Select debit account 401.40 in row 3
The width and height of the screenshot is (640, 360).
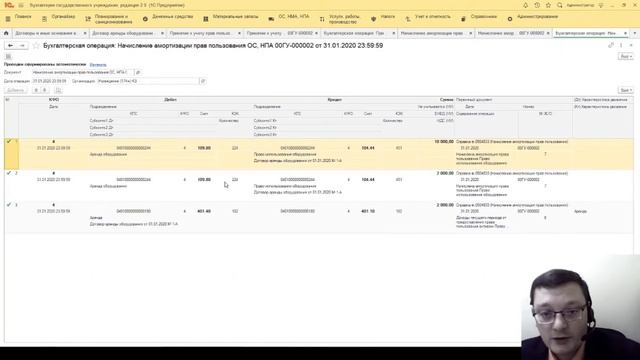point(204,211)
